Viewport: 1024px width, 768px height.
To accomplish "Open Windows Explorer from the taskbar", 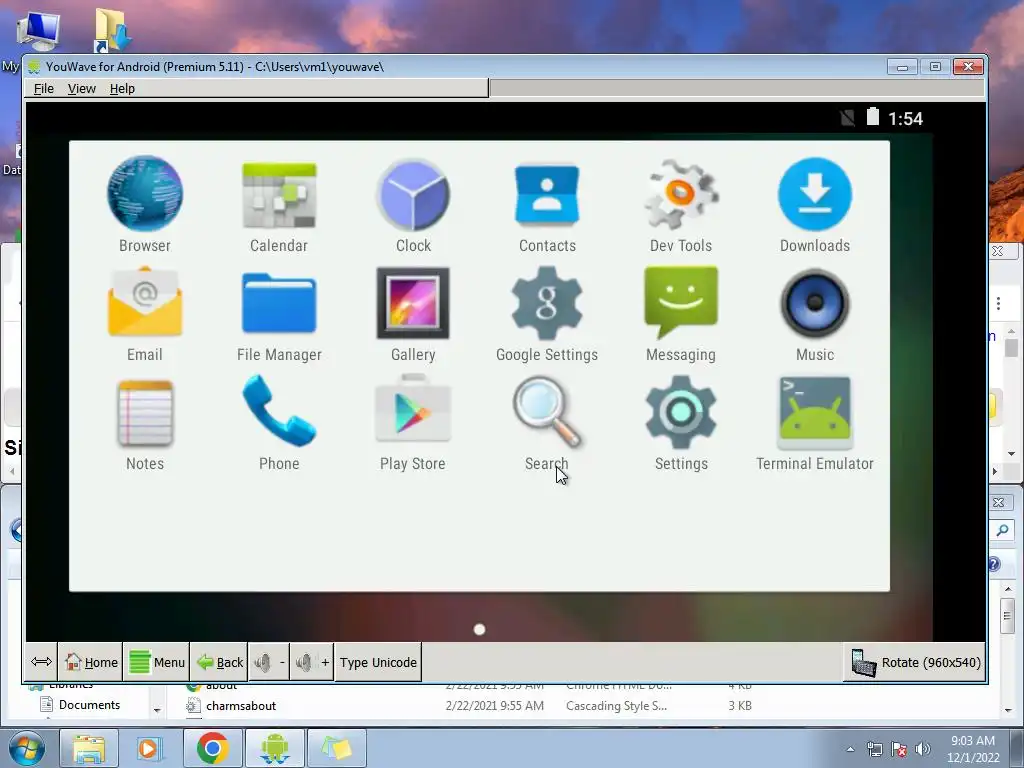I will [89, 748].
